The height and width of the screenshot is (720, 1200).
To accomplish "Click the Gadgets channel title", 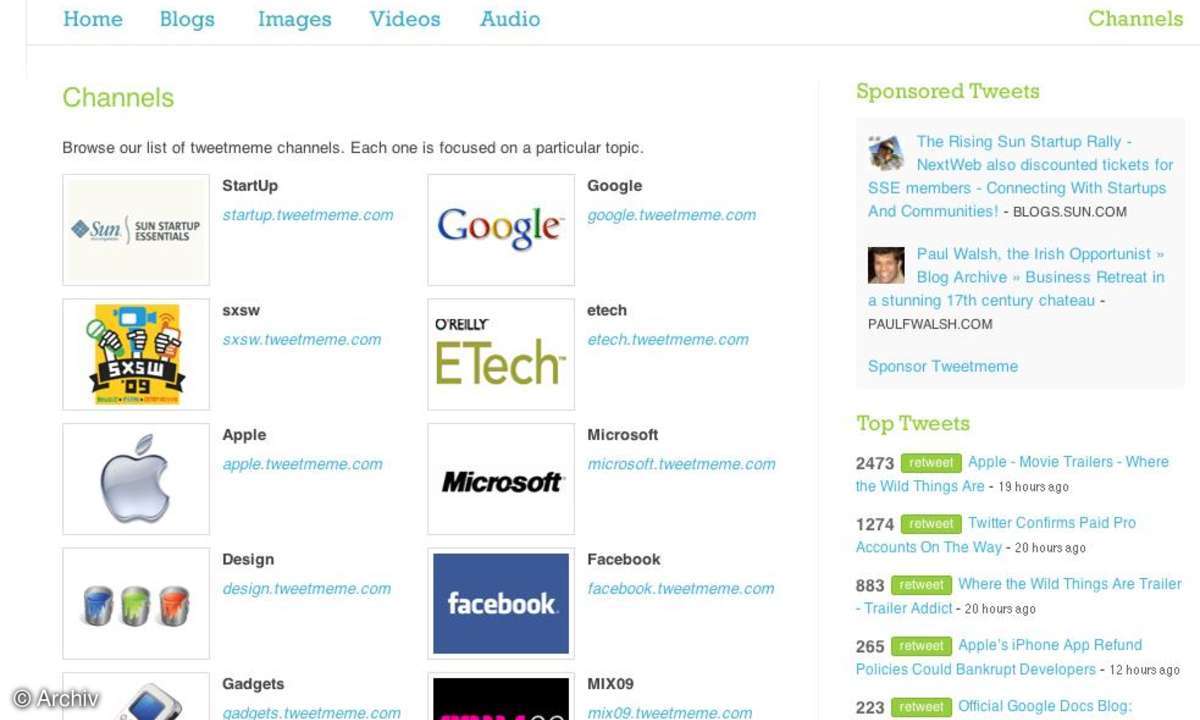I will (x=253, y=684).
